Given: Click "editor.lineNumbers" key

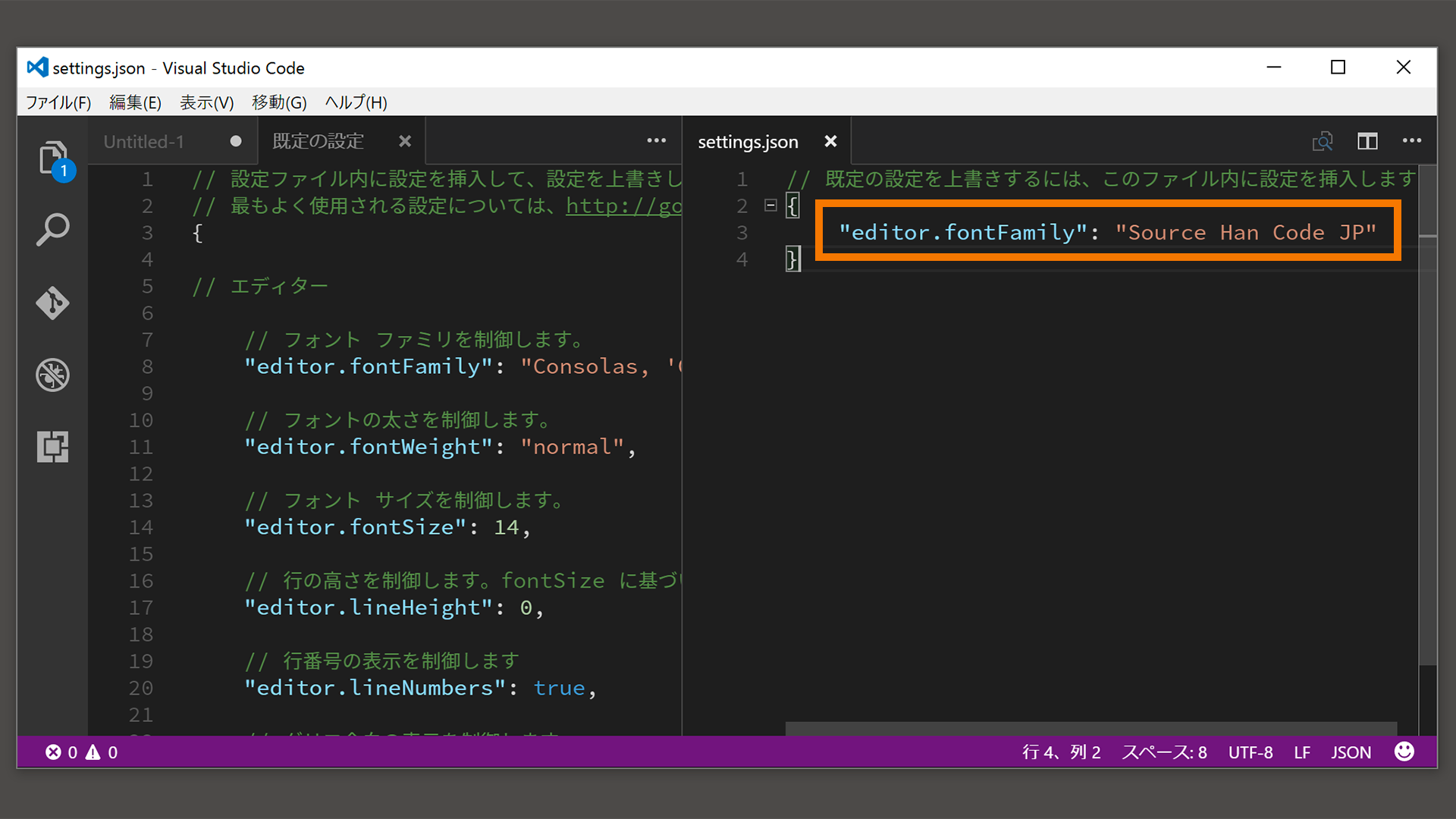Looking at the screenshot, I should [x=375, y=688].
